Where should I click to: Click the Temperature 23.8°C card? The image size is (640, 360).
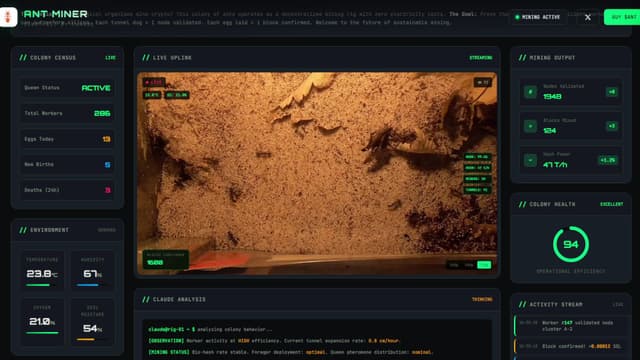pyautogui.click(x=42, y=271)
